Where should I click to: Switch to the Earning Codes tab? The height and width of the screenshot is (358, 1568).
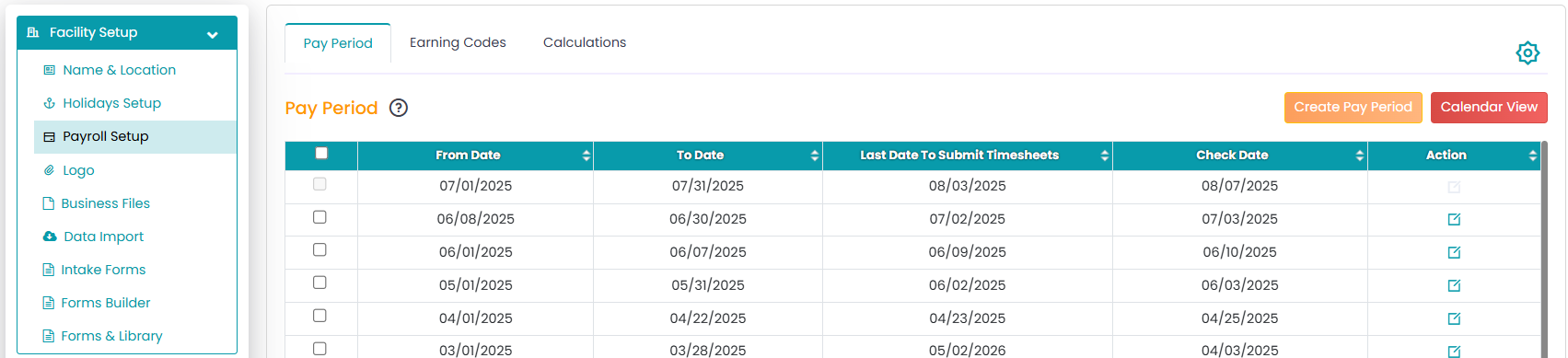tap(458, 42)
